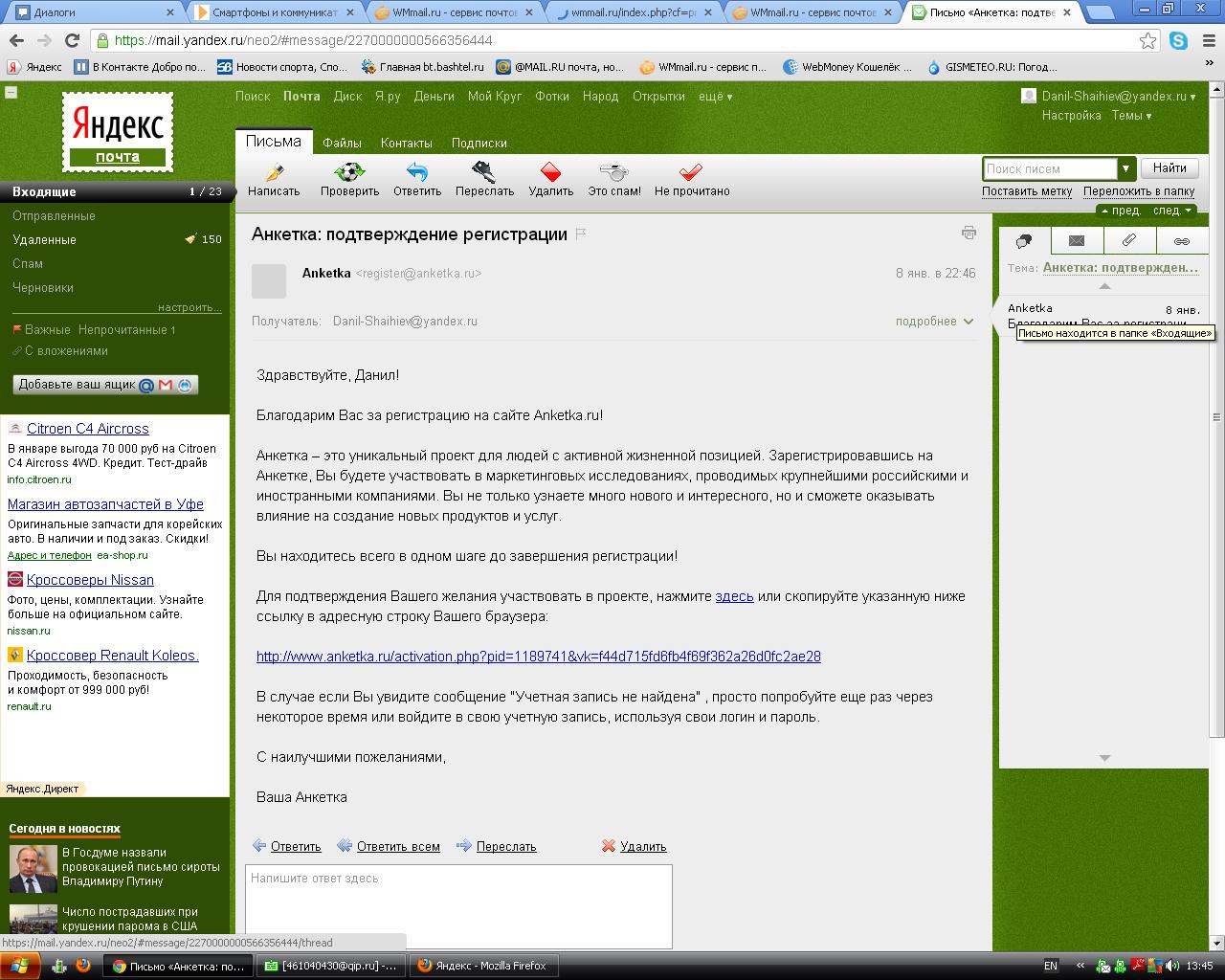Expand the ещё services menu

point(715,96)
